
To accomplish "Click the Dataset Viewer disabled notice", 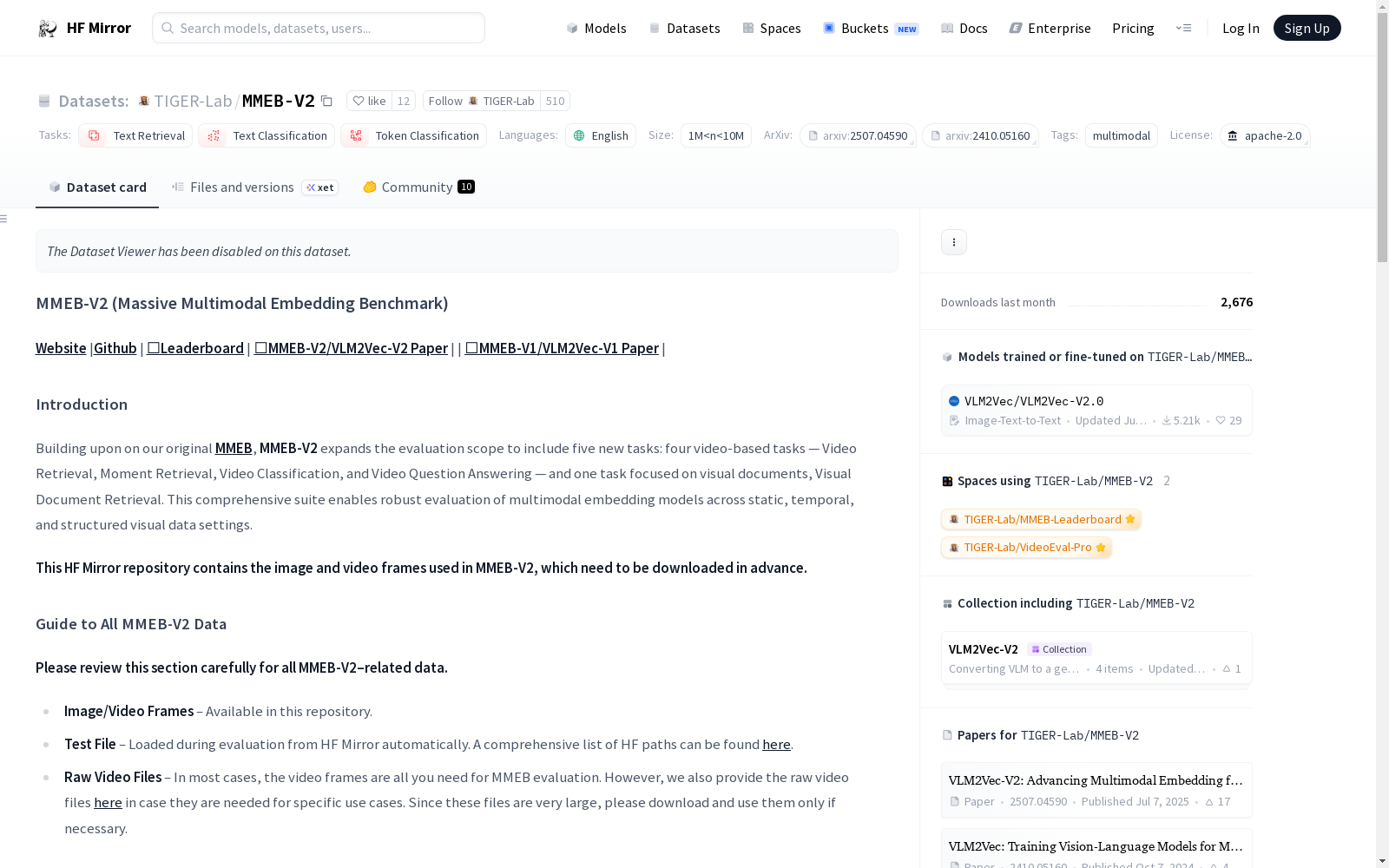I will pos(467,251).
